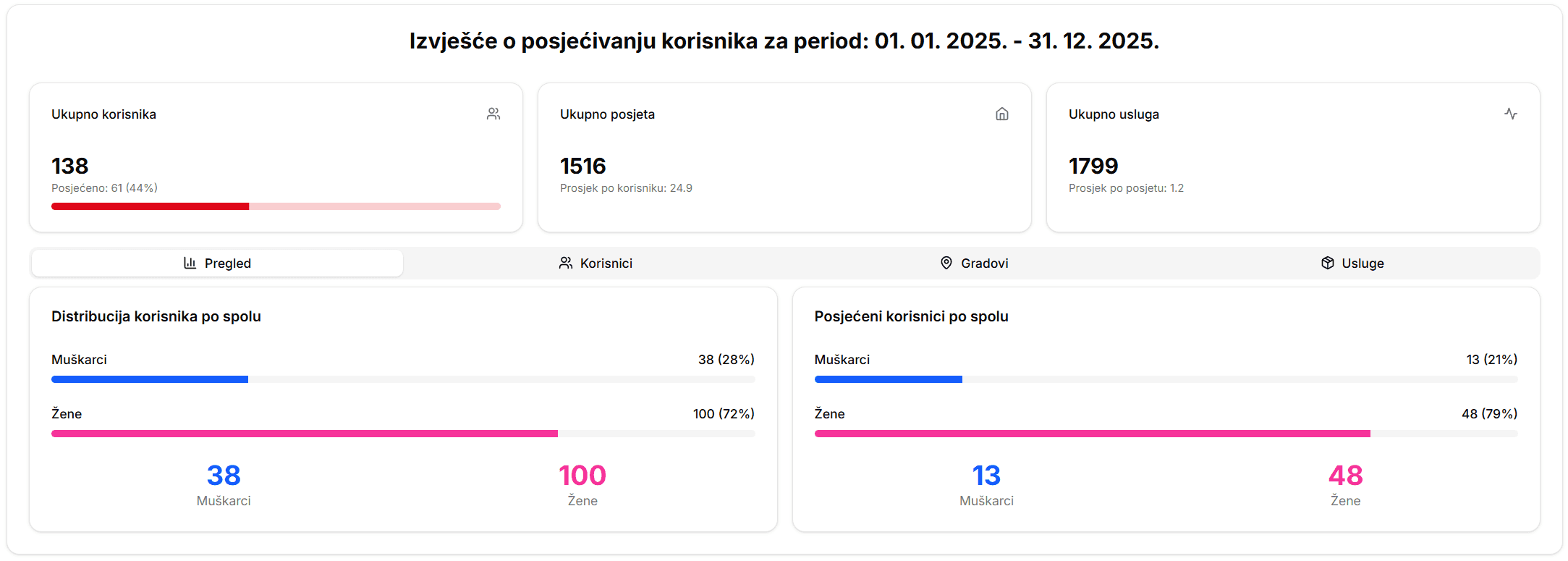The width and height of the screenshot is (1568, 561).
Task: Switch to the Korisnici tab
Action: pyautogui.click(x=596, y=263)
